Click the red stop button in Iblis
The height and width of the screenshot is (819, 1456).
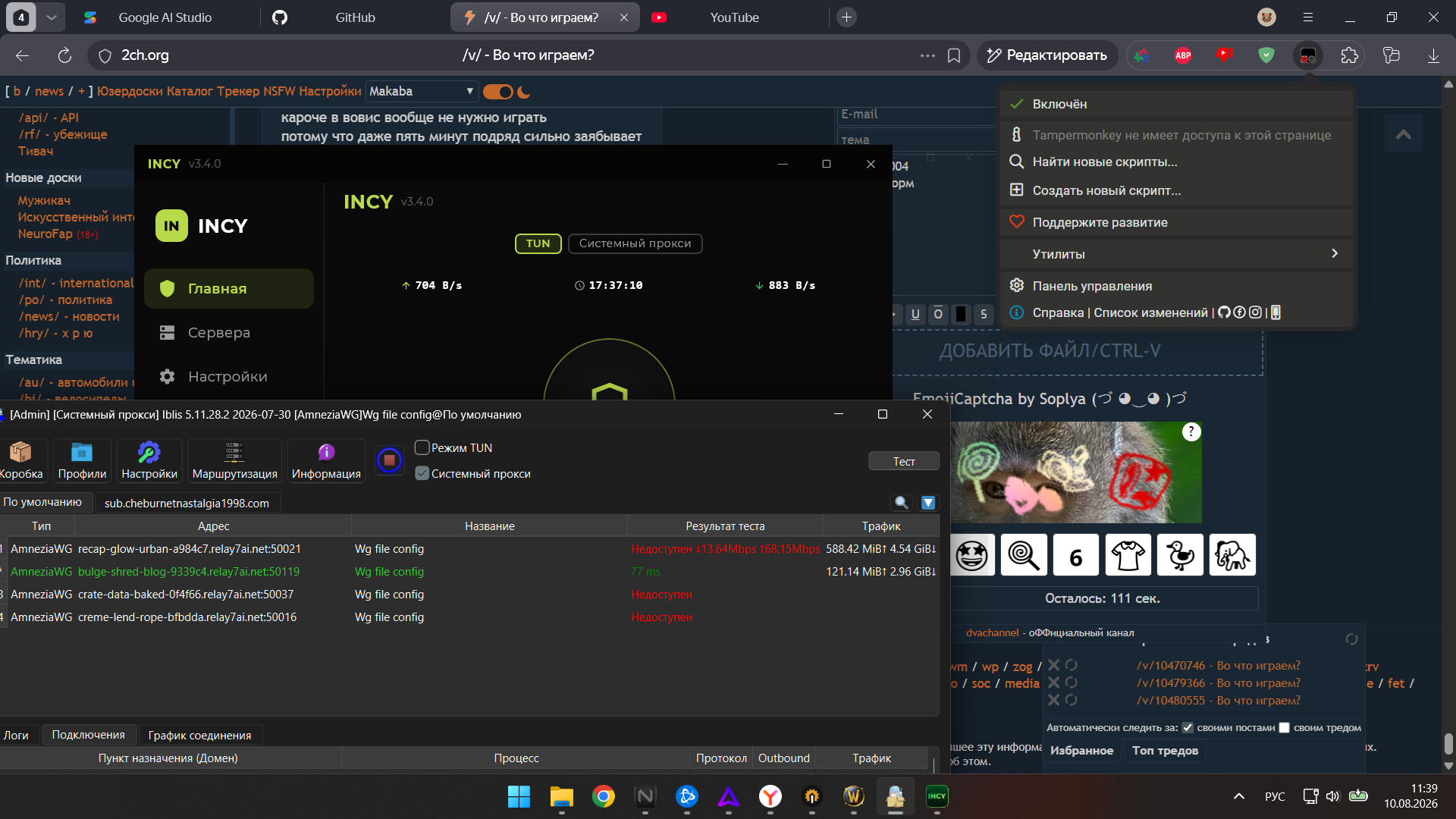point(389,460)
